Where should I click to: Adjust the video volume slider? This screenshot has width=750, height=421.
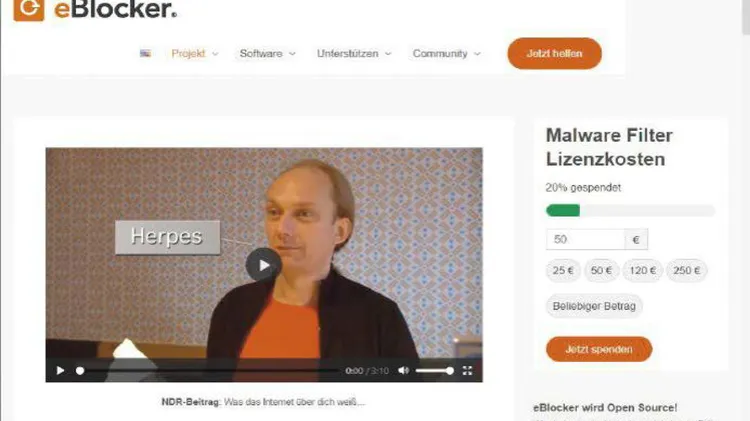[x=434, y=371]
